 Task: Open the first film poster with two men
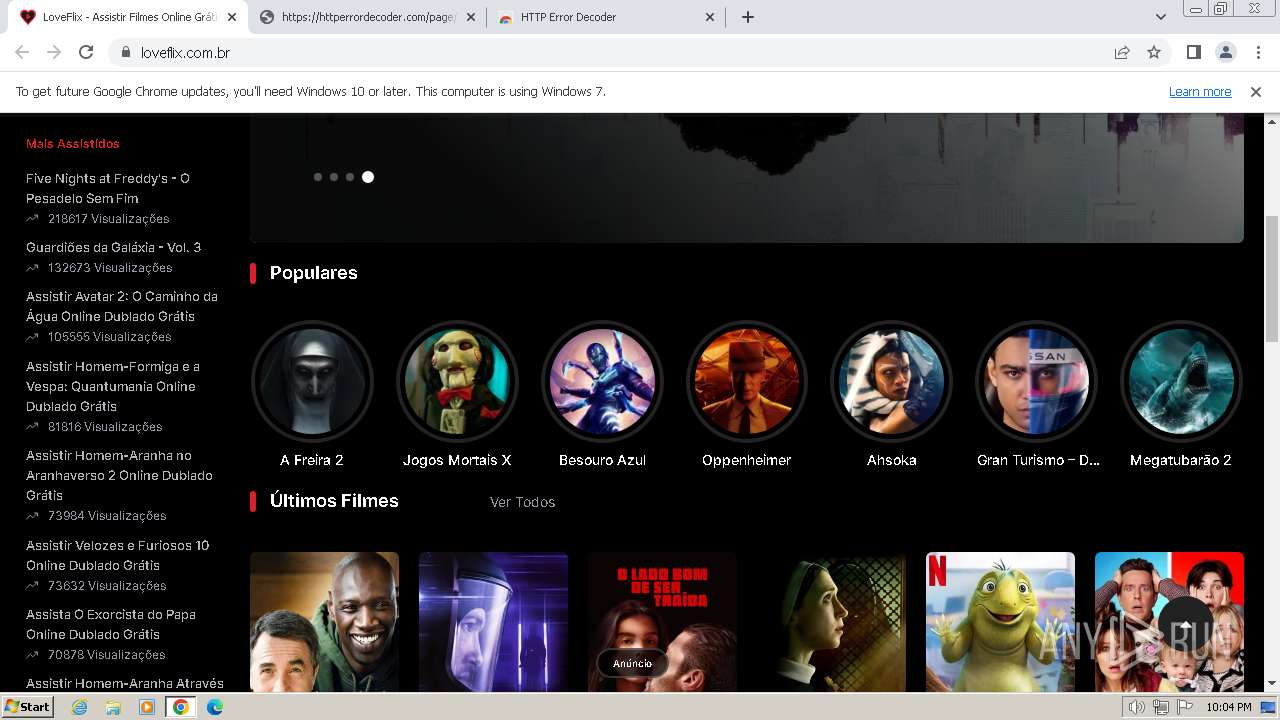[x=324, y=622]
